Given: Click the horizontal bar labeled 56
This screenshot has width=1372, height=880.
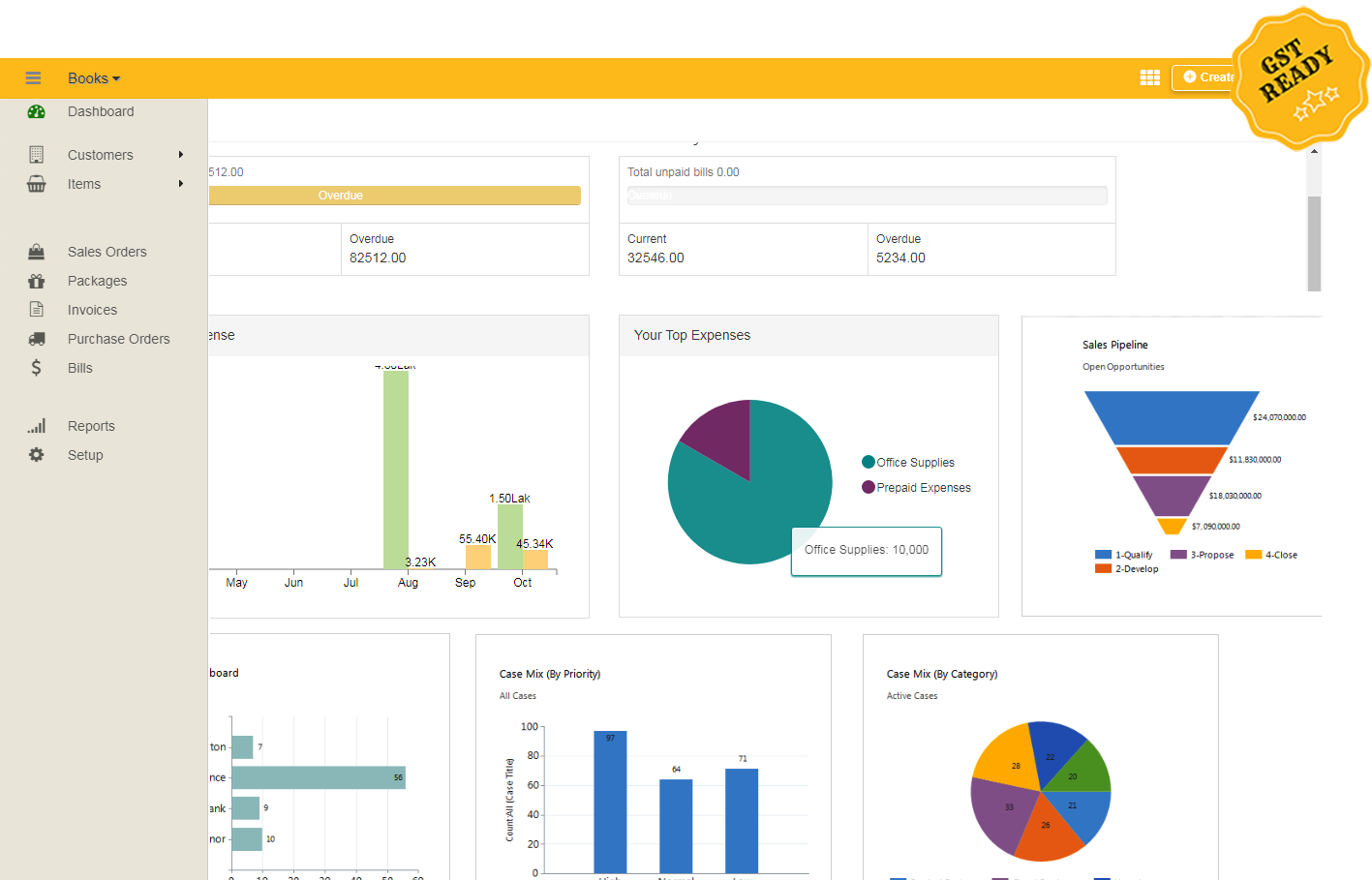Looking at the screenshot, I should (x=319, y=777).
